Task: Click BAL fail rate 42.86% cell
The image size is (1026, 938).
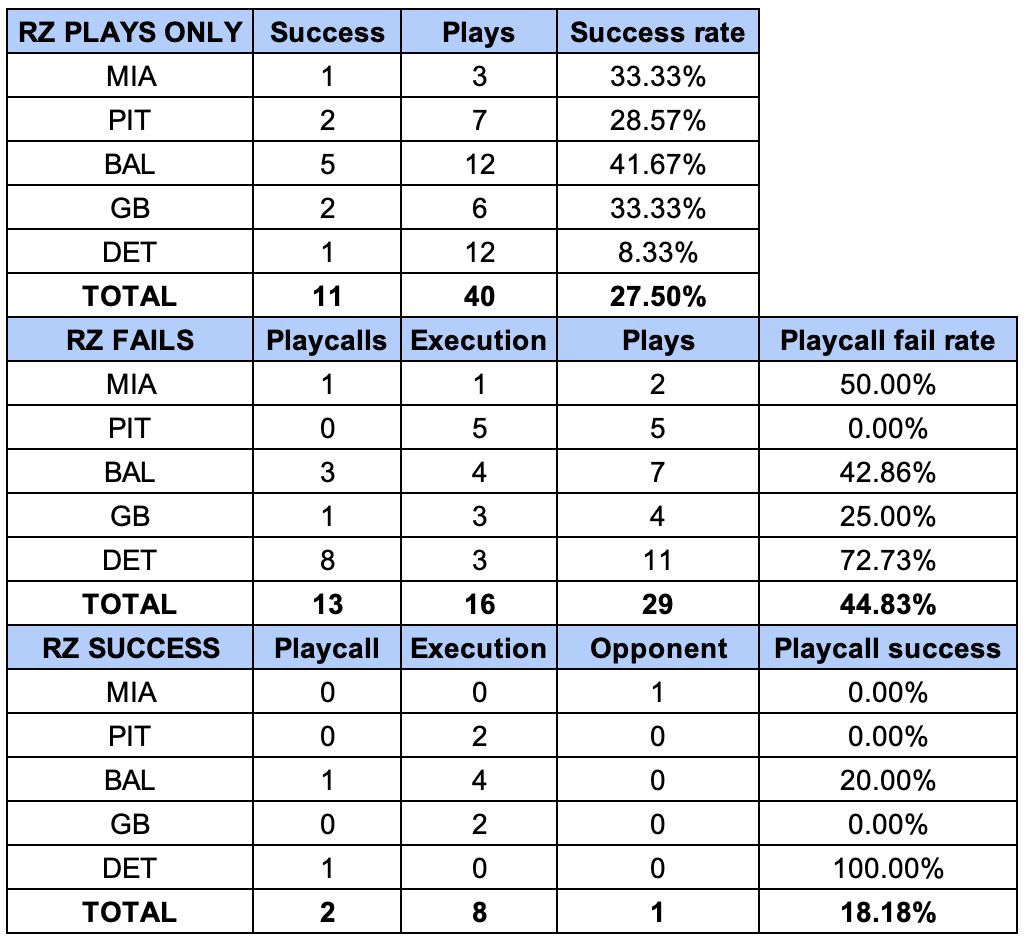Action: click(x=888, y=472)
